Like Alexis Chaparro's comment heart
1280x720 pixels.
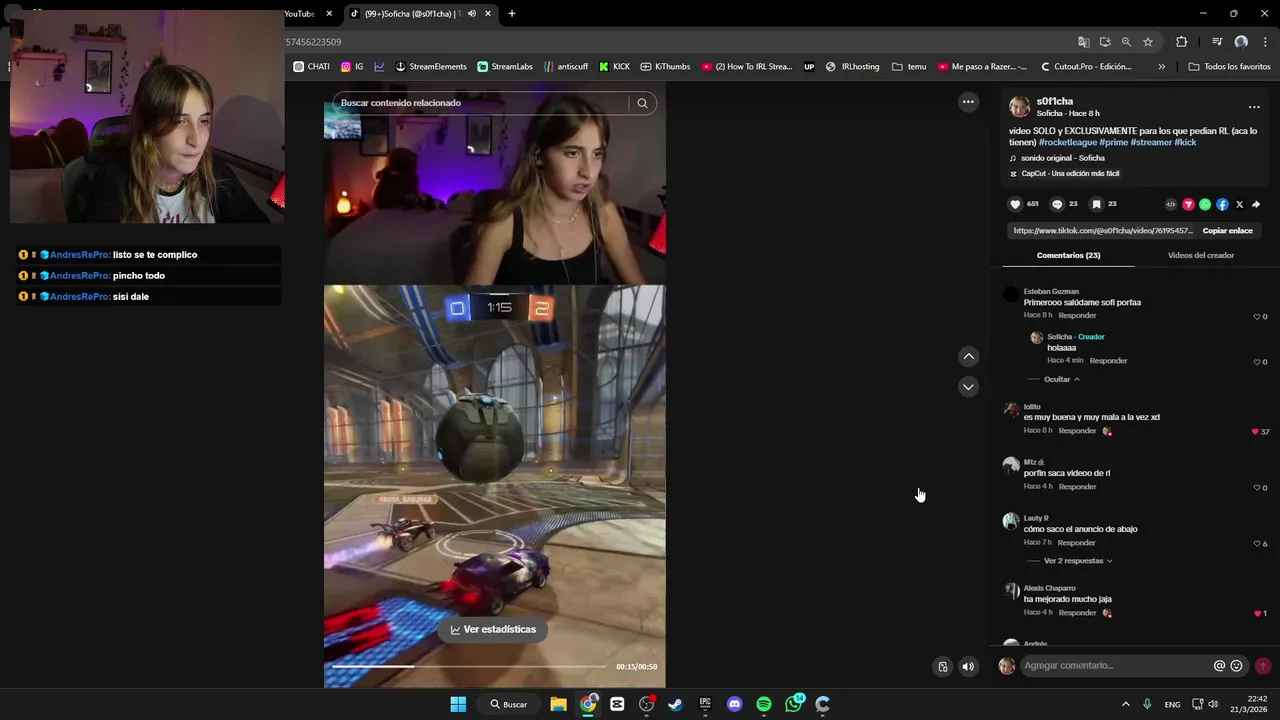tap(1257, 613)
